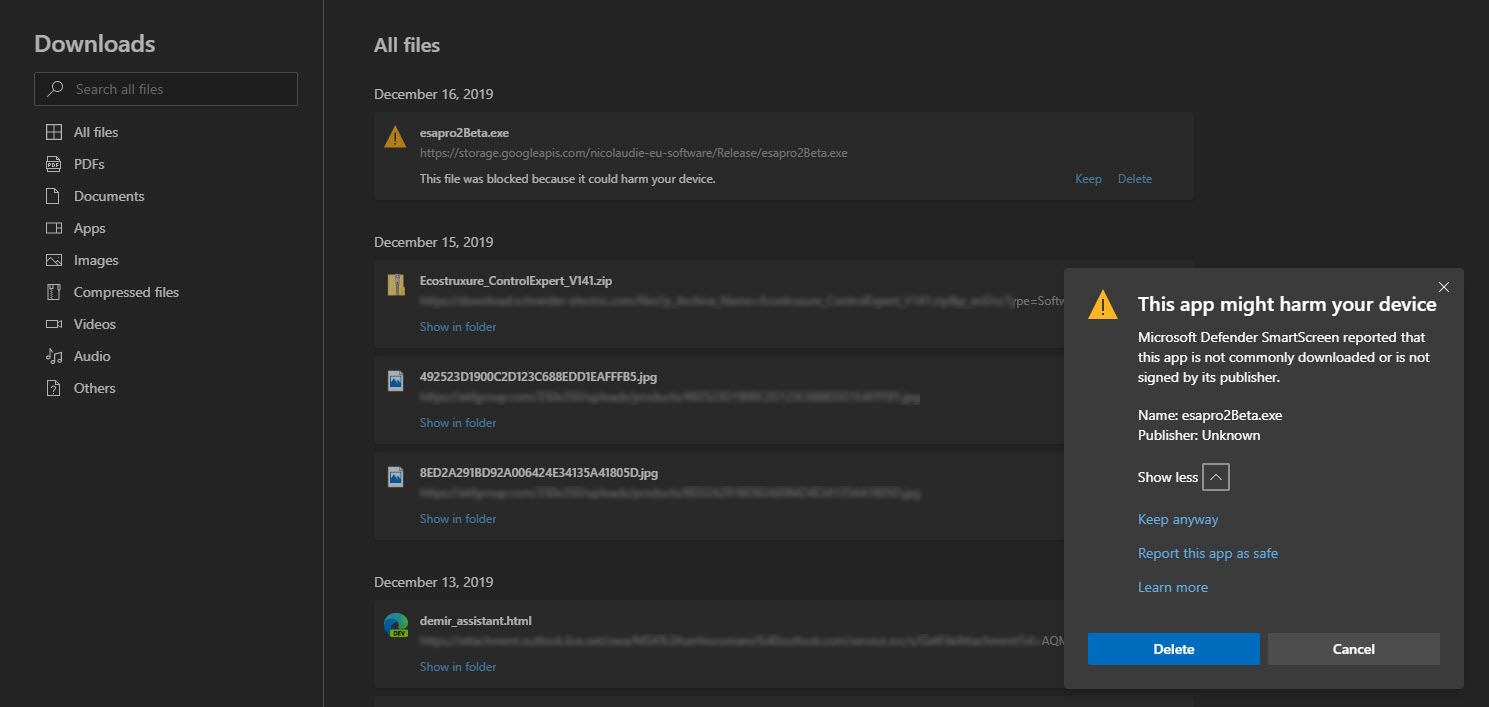Image resolution: width=1489 pixels, height=707 pixels.
Task: Click the 8ED2A291BD92A006424E34135A41805D.jpg file name
Action: [x=539, y=473]
